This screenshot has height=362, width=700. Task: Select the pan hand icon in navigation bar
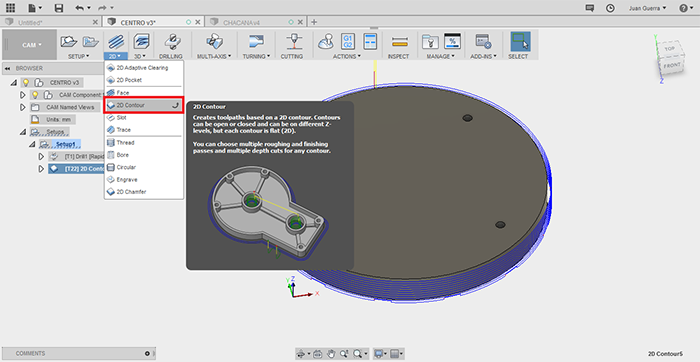click(331, 354)
